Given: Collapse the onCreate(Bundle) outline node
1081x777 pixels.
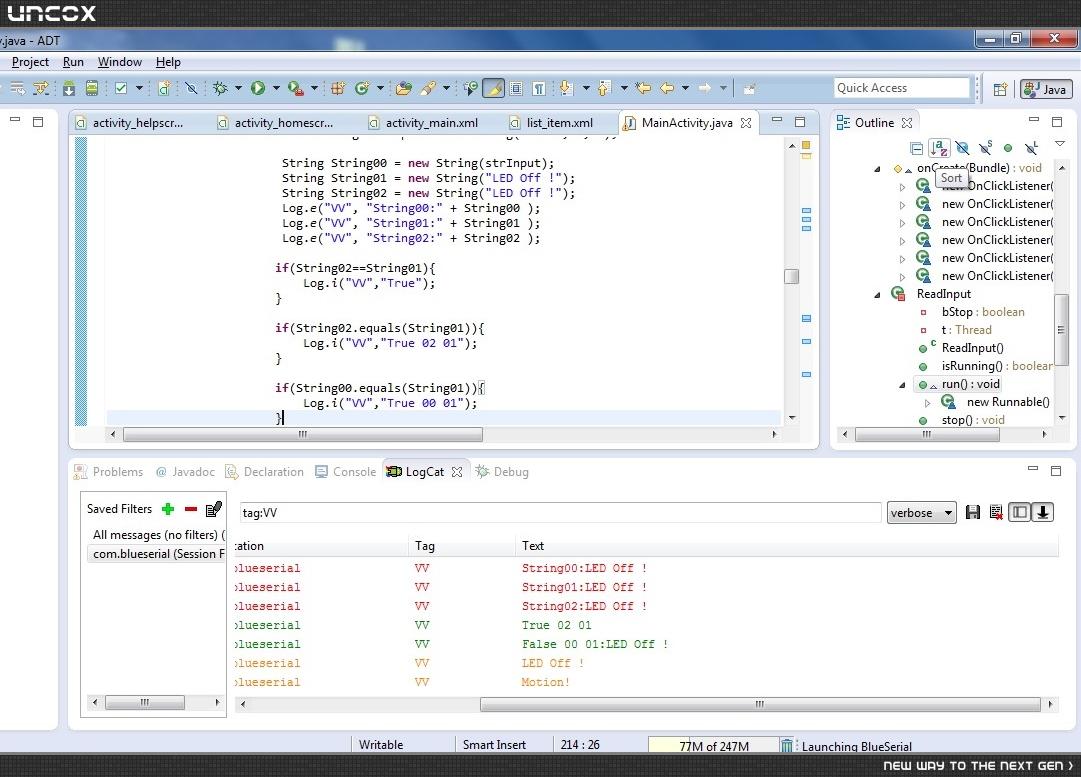Looking at the screenshot, I should (x=877, y=168).
